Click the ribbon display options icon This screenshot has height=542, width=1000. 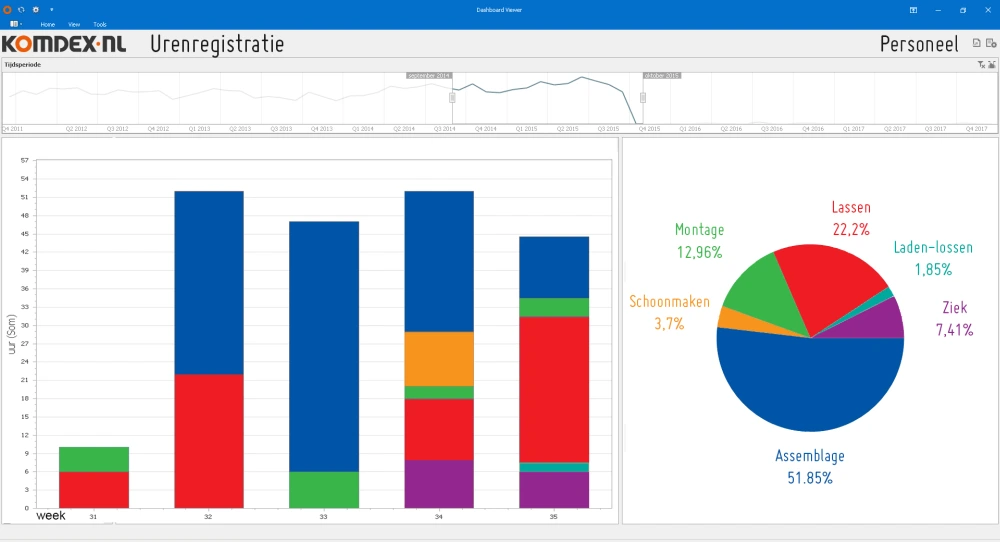click(913, 10)
